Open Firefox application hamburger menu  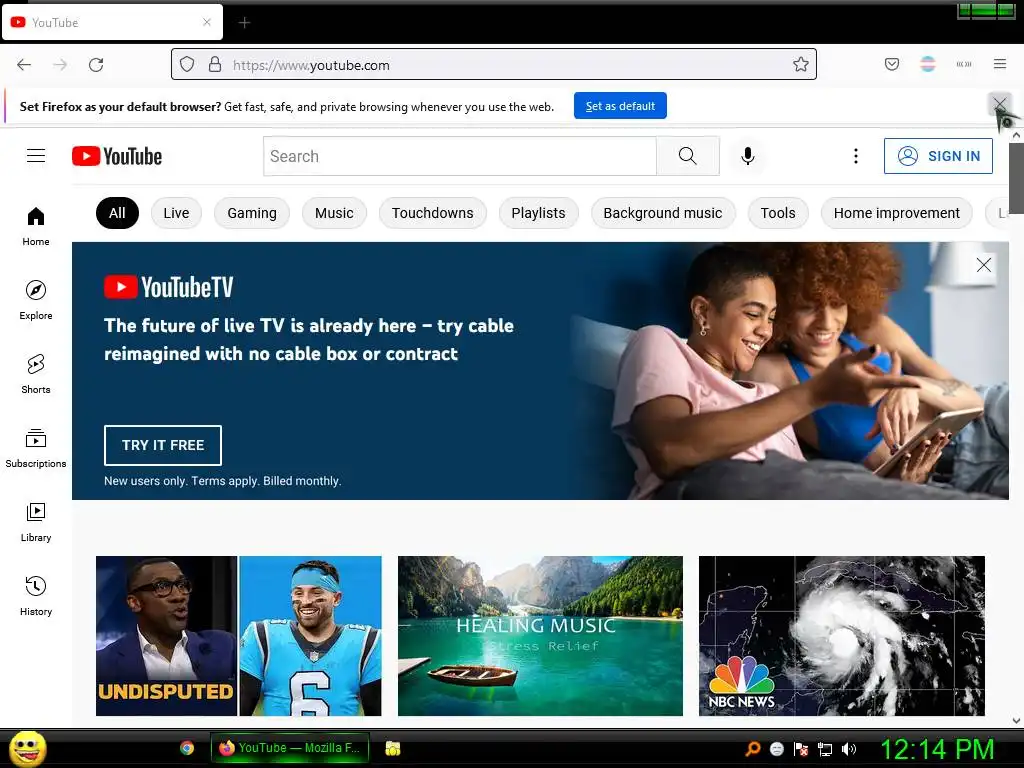1000,64
